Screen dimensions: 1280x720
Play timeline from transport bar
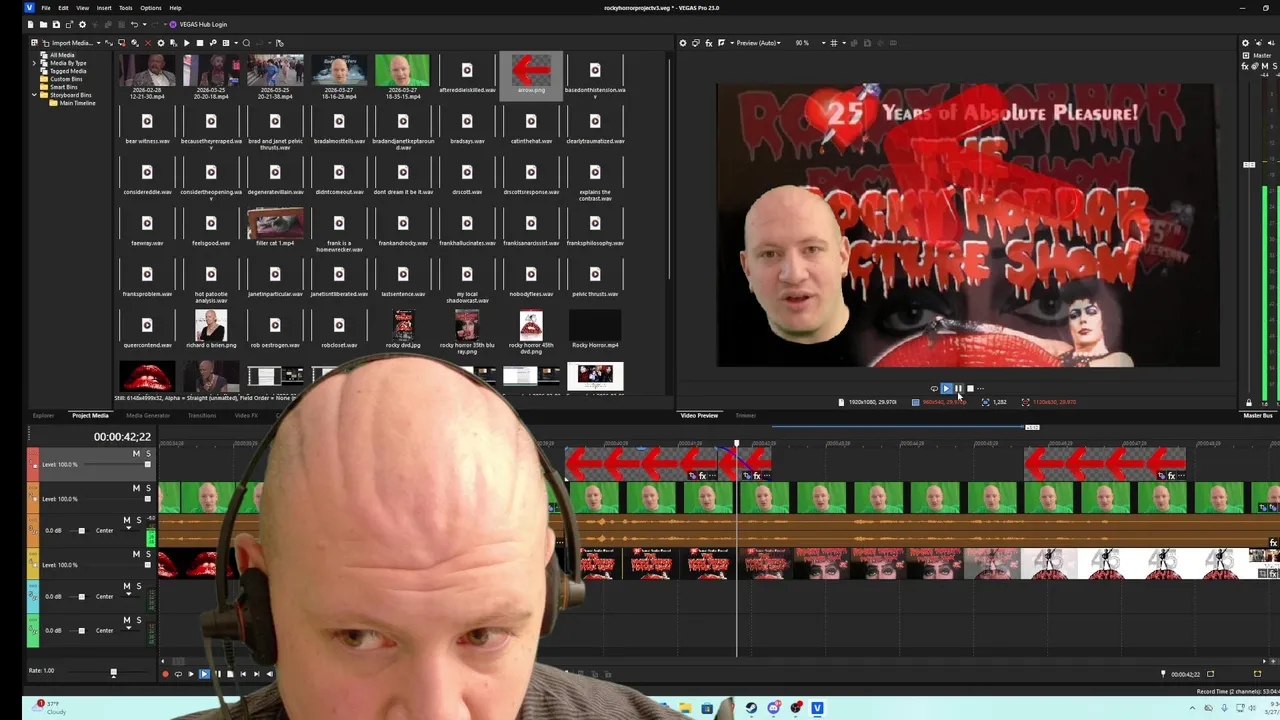204,674
